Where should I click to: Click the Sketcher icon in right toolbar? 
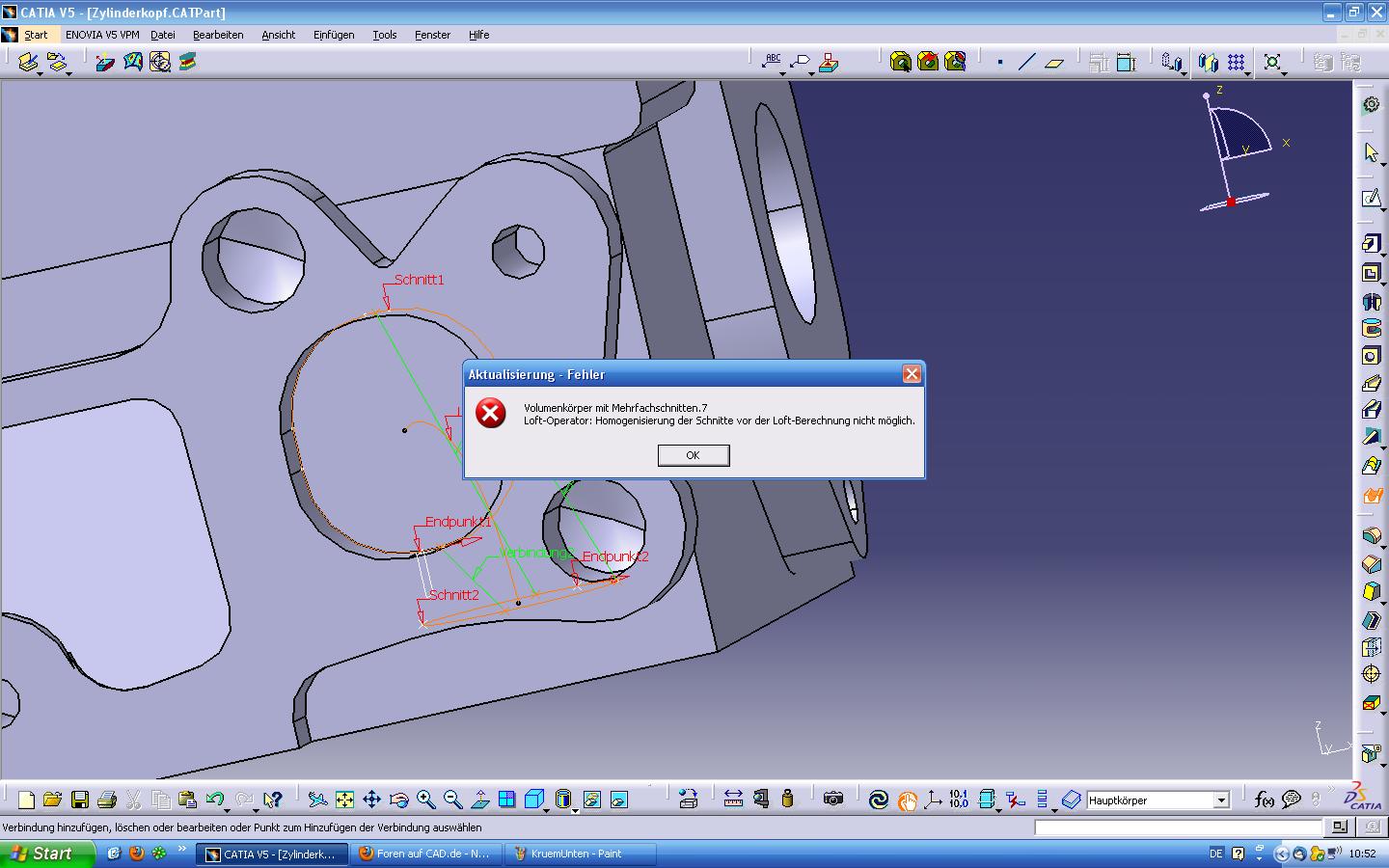(x=1371, y=198)
